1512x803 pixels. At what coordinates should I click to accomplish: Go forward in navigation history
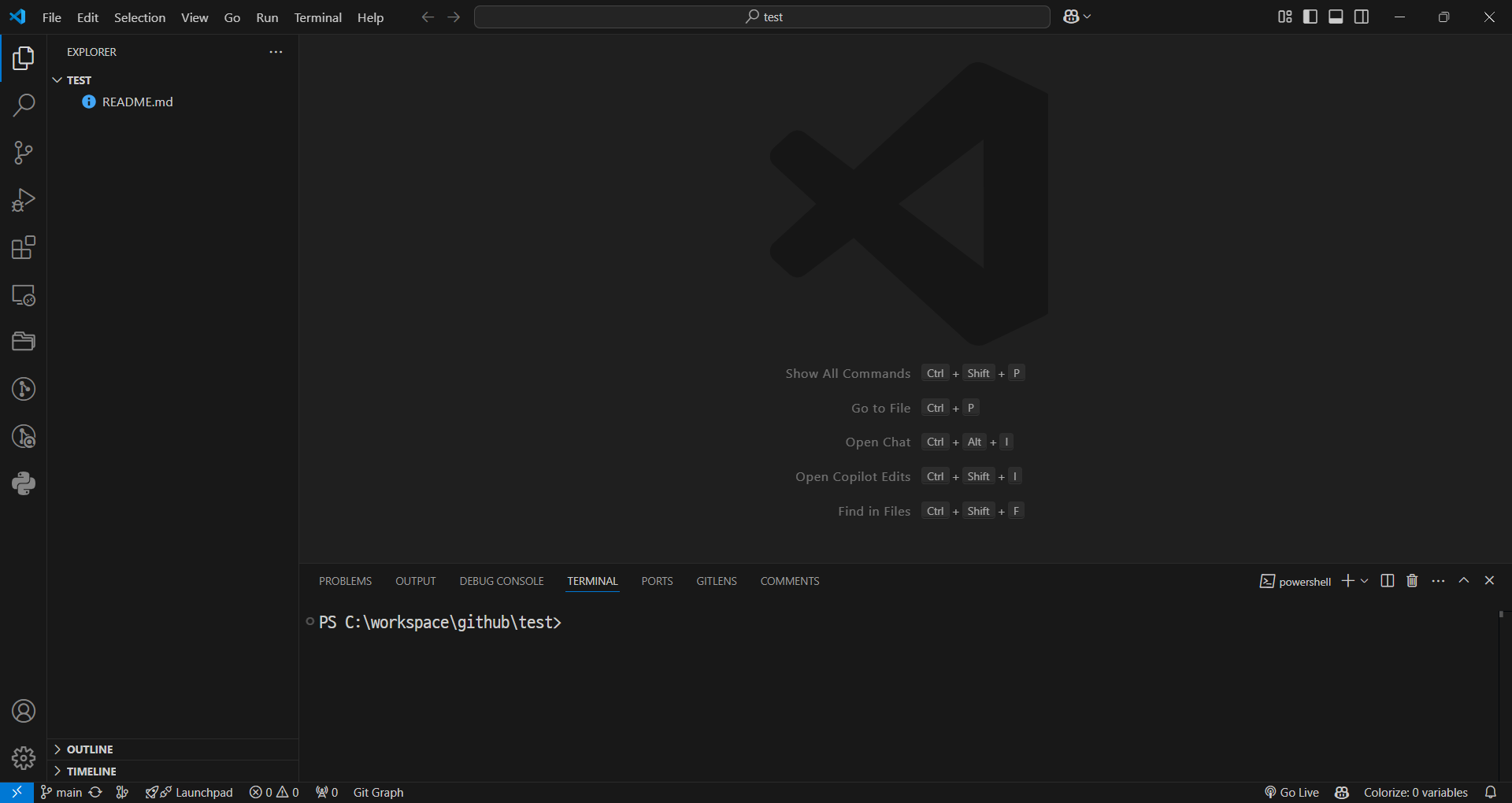tap(454, 17)
